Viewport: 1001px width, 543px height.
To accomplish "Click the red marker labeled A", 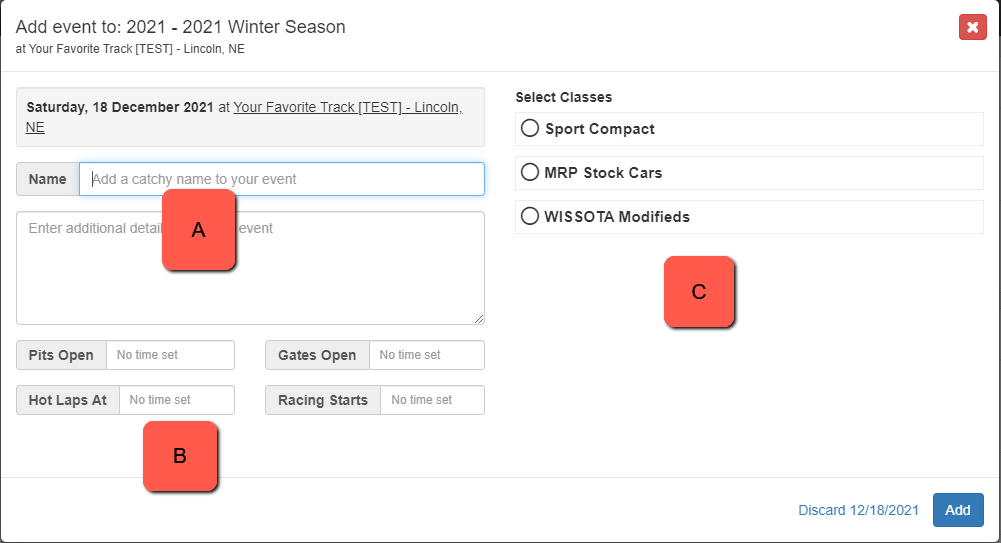I will pyautogui.click(x=199, y=230).
